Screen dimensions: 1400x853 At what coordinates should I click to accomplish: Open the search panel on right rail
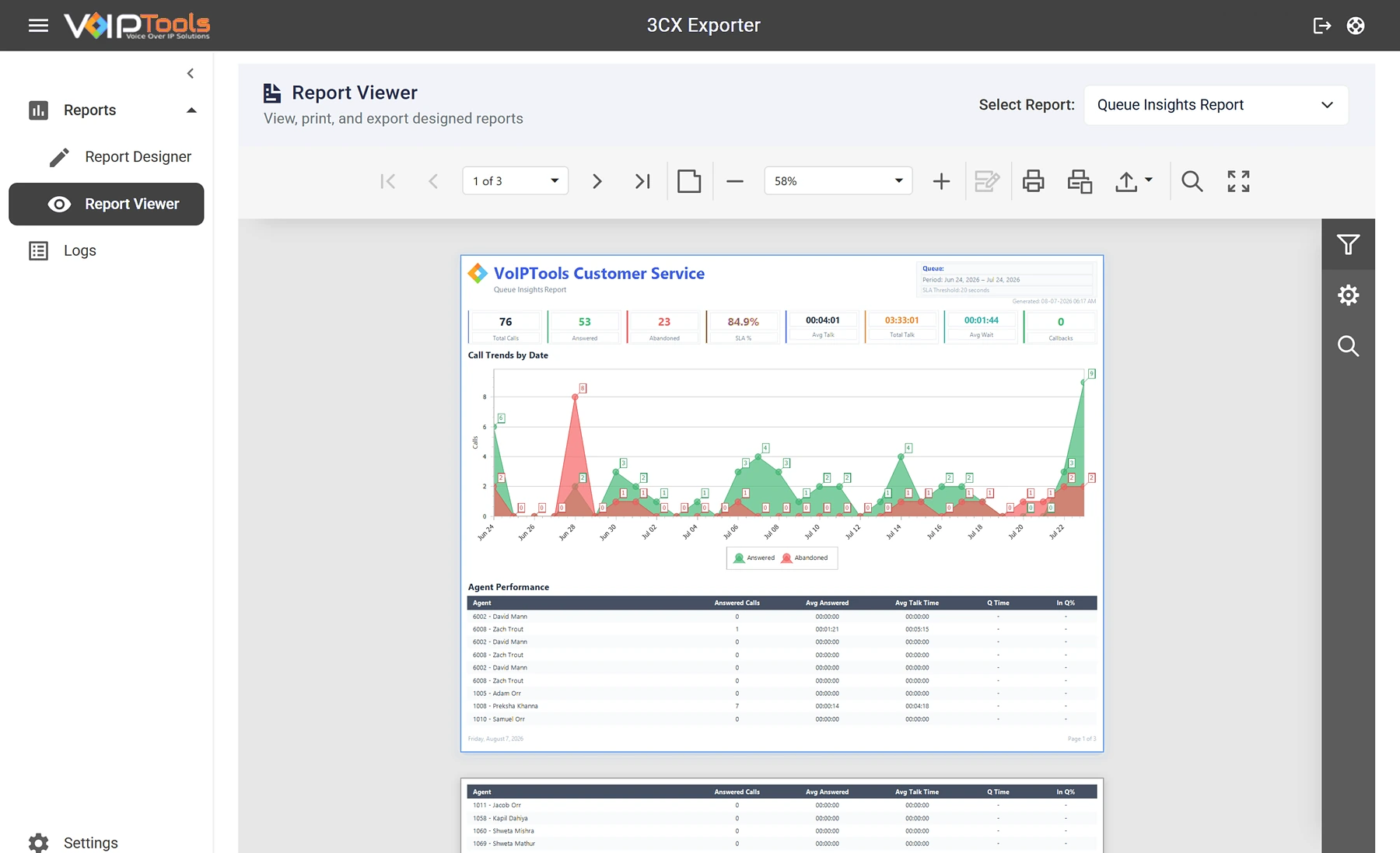coord(1348,346)
